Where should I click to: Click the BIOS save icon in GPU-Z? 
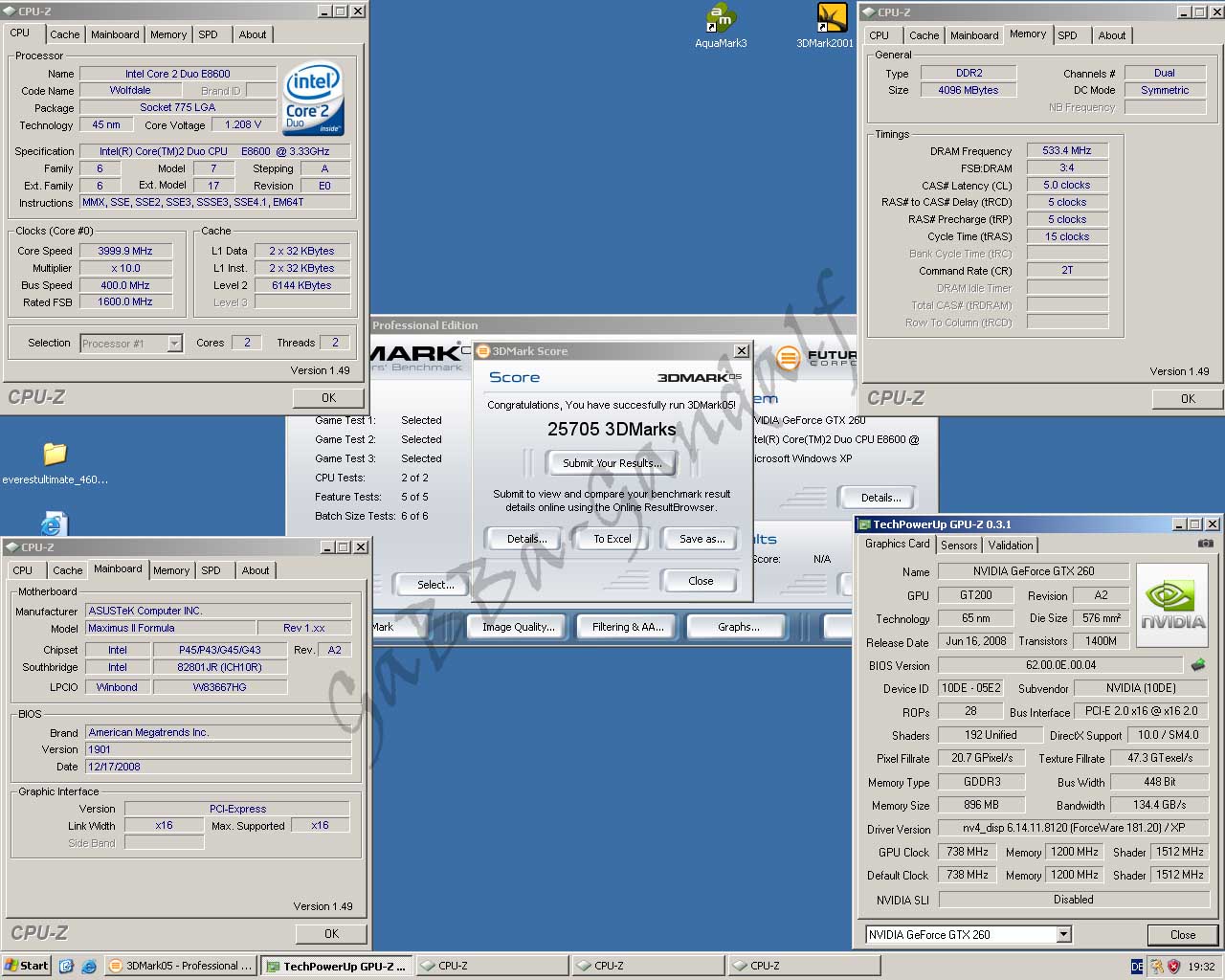pyautogui.click(x=1197, y=664)
